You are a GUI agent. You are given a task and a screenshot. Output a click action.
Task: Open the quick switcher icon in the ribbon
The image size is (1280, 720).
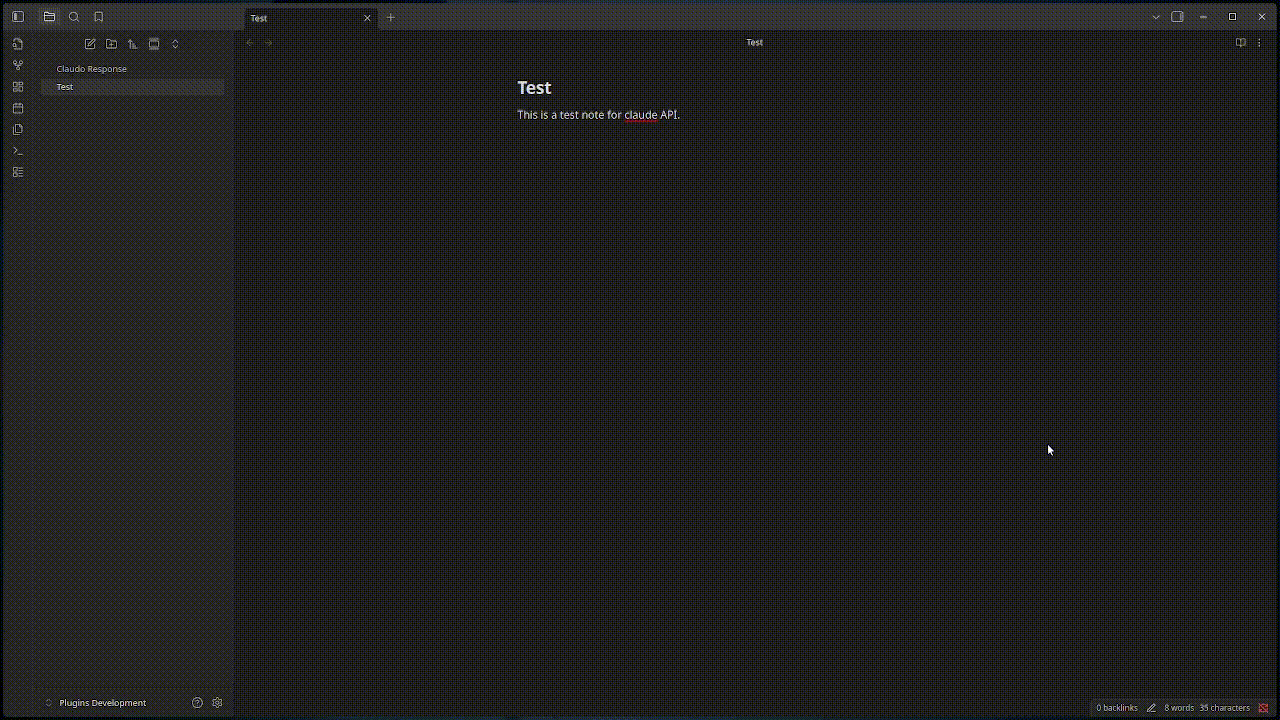18,44
